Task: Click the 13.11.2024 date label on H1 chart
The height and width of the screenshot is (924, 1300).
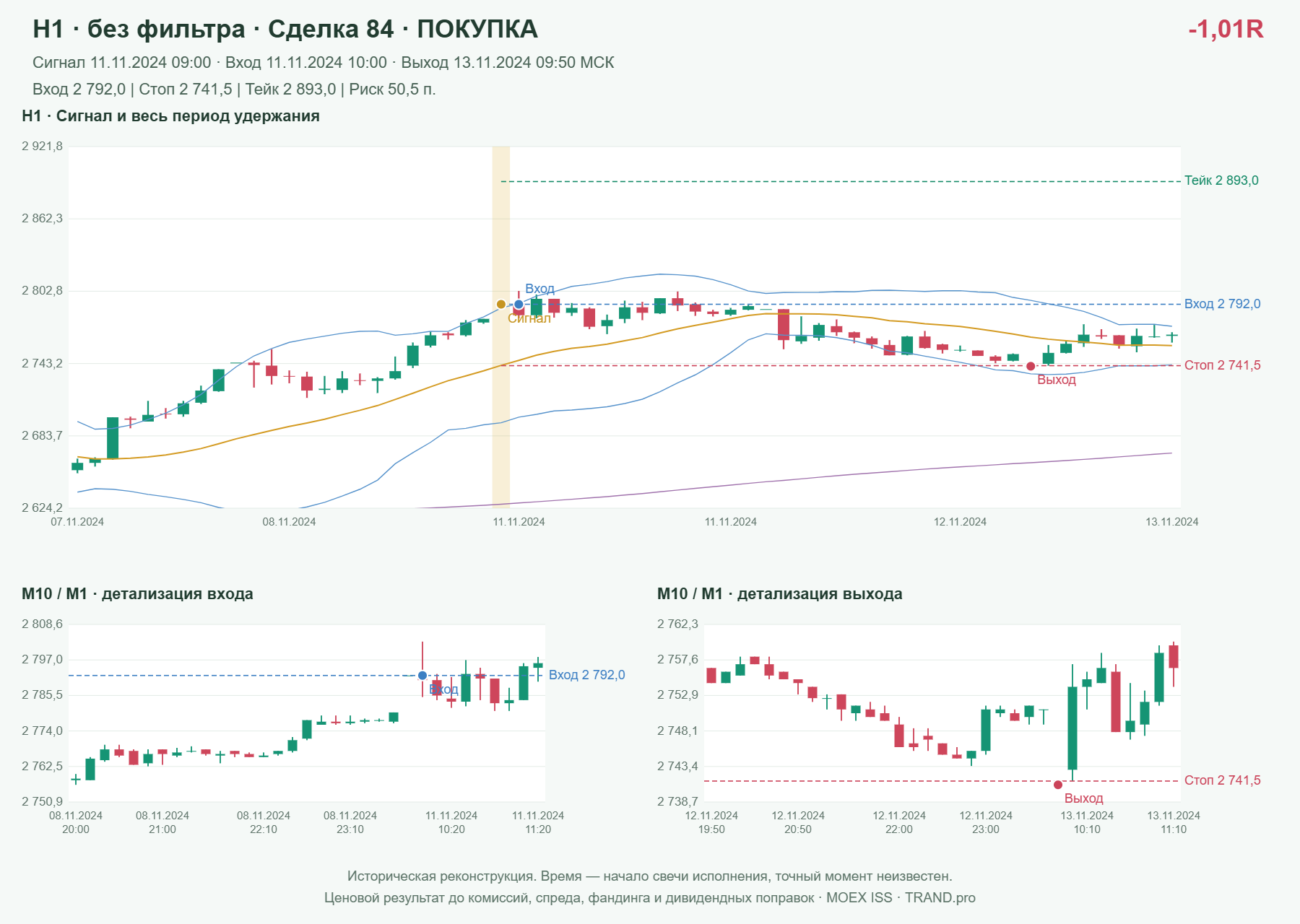Action: click(x=1171, y=522)
